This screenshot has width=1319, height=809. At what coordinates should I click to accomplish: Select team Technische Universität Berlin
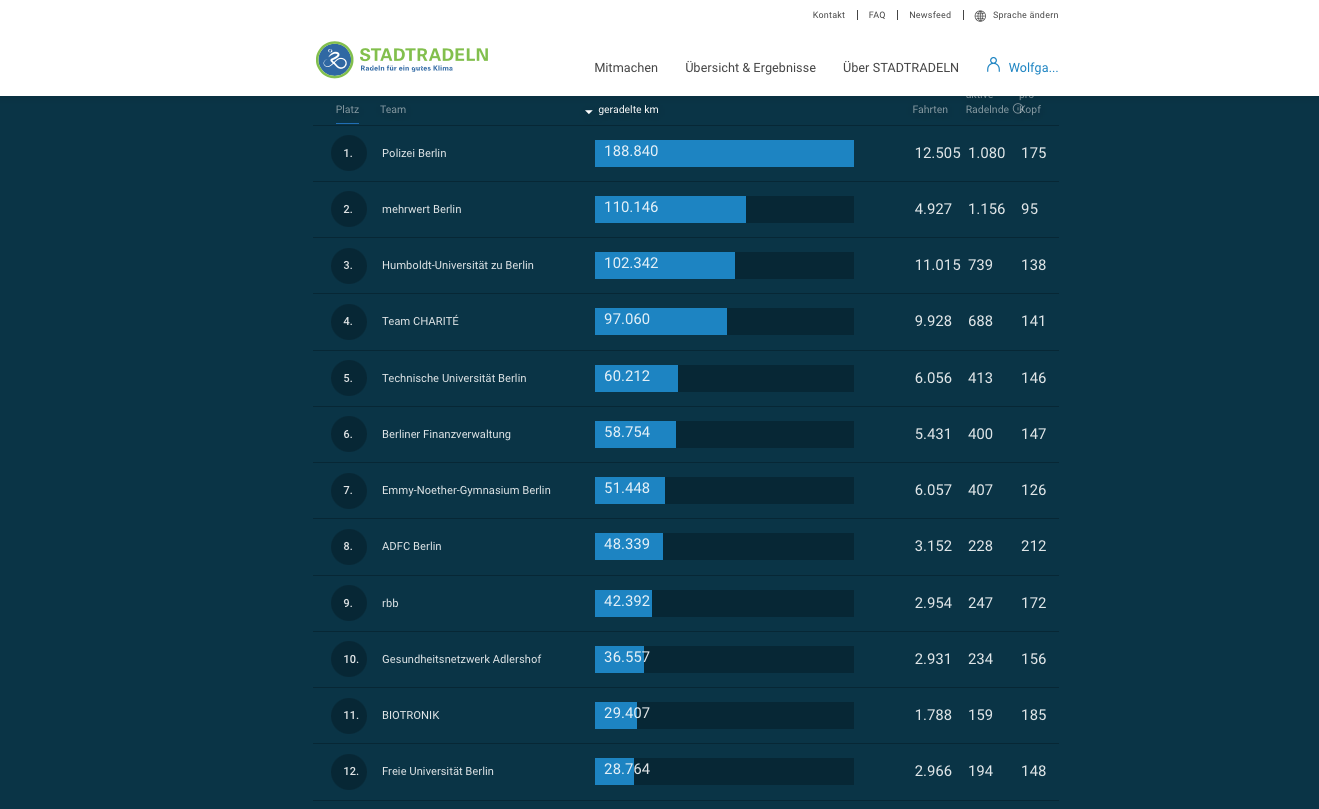coord(454,378)
